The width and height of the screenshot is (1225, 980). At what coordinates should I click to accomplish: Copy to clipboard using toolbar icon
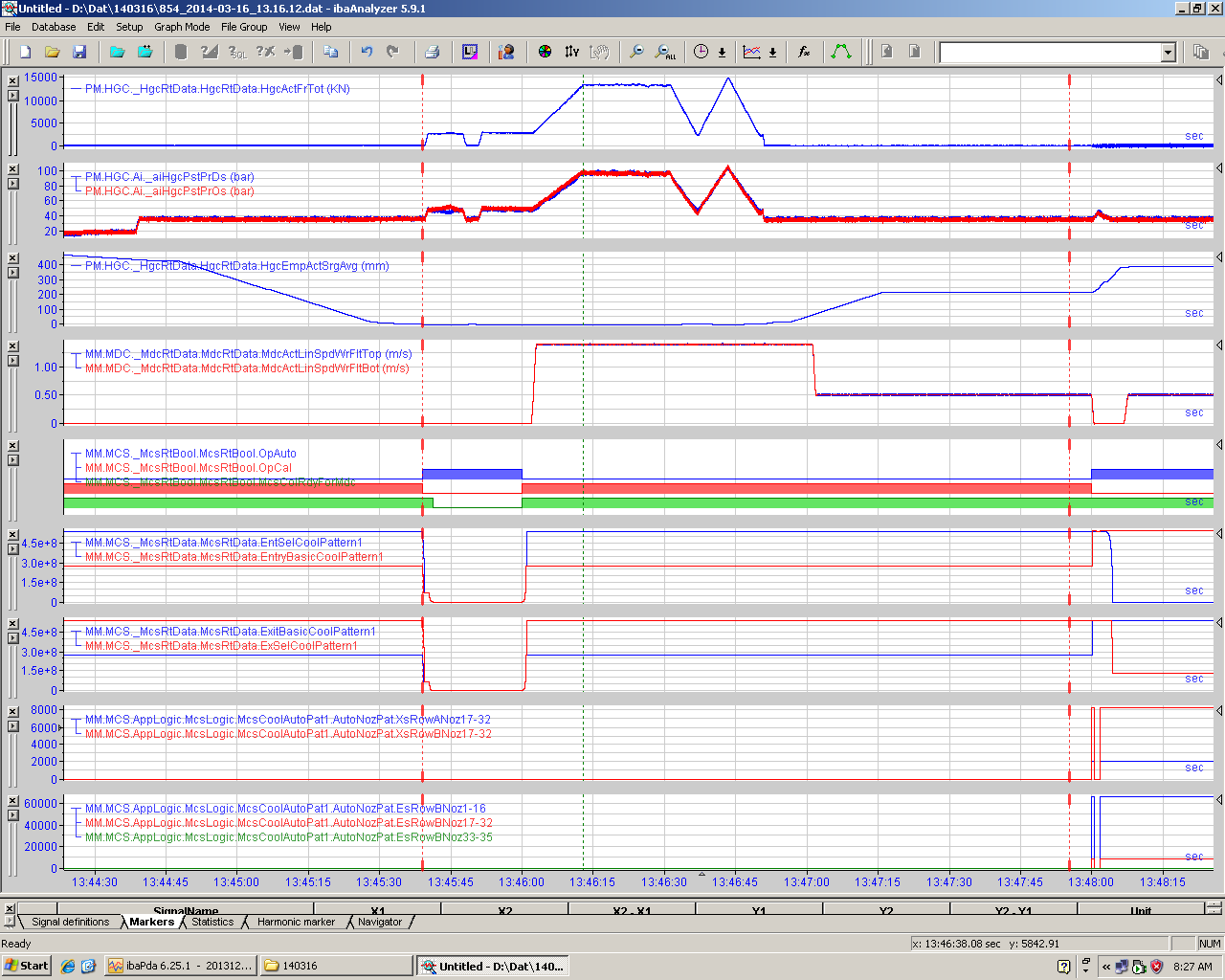pyautogui.click(x=331, y=52)
